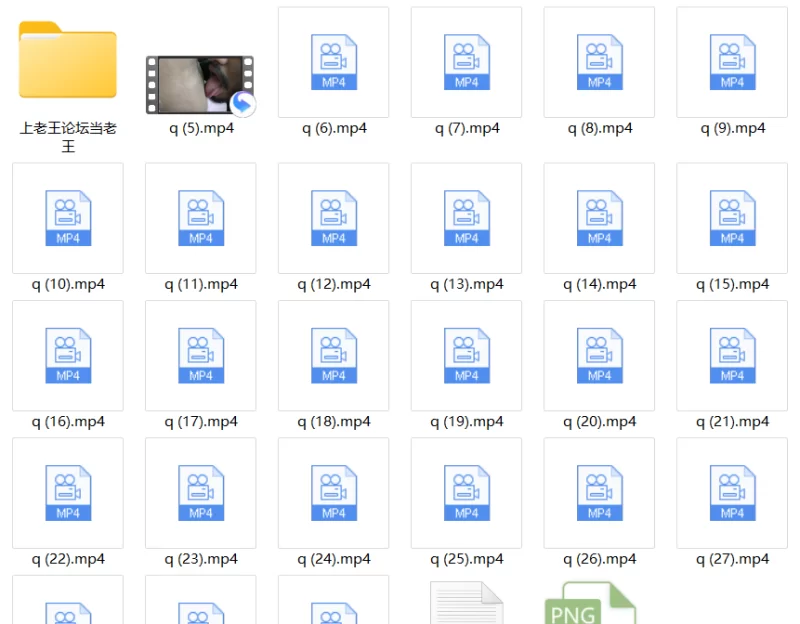Screen dimensions: 800x624
Task: Select the label q (25).mp4
Action: (467, 559)
